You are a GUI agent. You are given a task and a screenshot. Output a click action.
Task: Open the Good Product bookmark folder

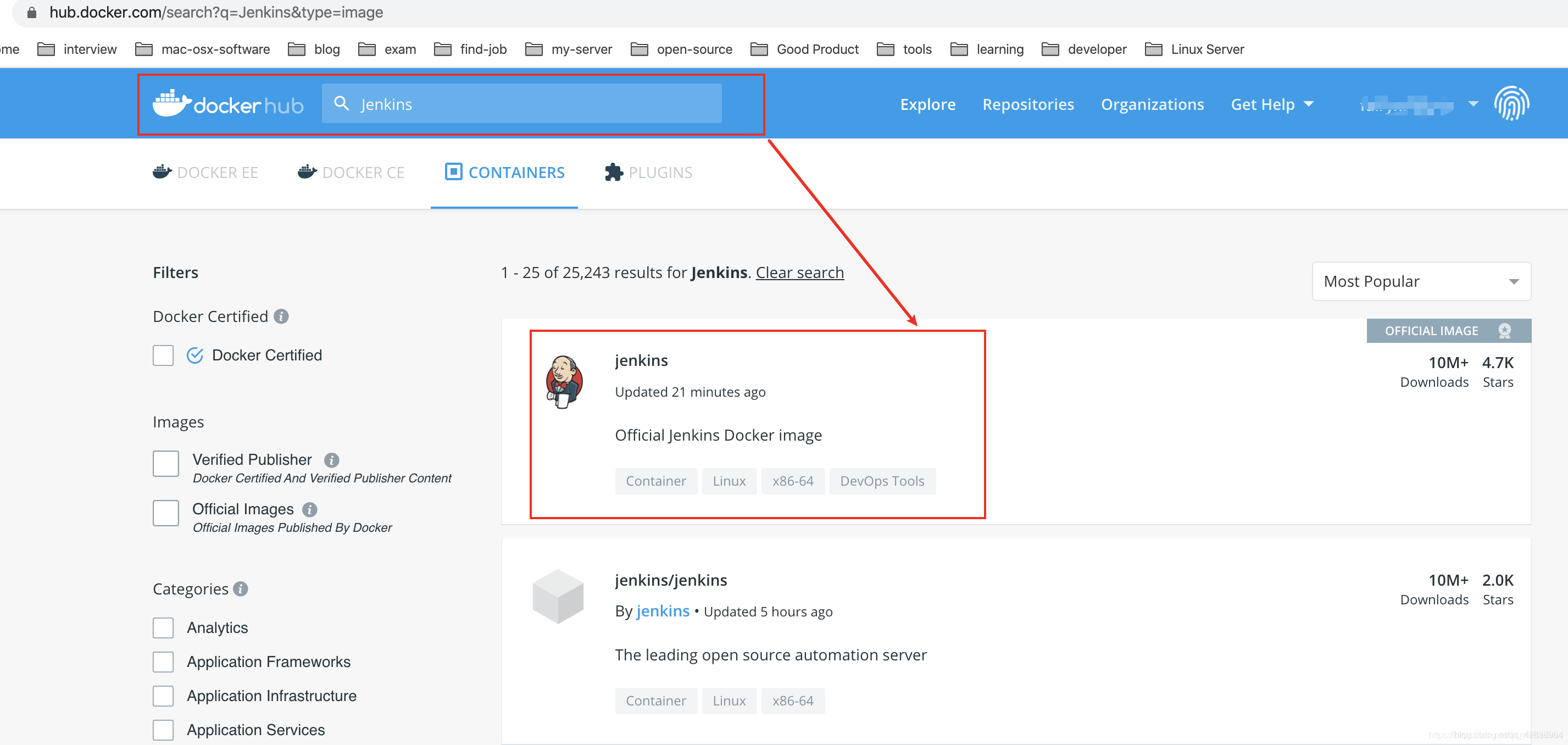point(804,49)
